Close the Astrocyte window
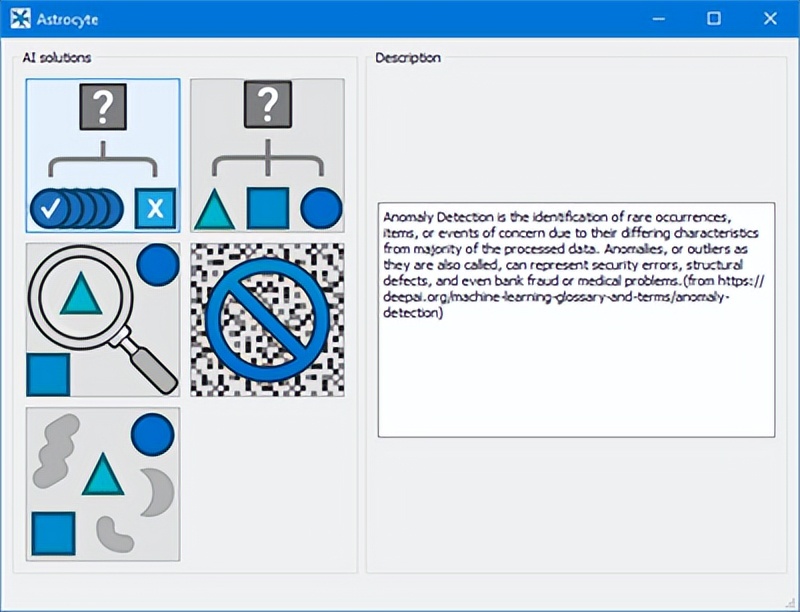800x612 pixels. tap(770, 19)
